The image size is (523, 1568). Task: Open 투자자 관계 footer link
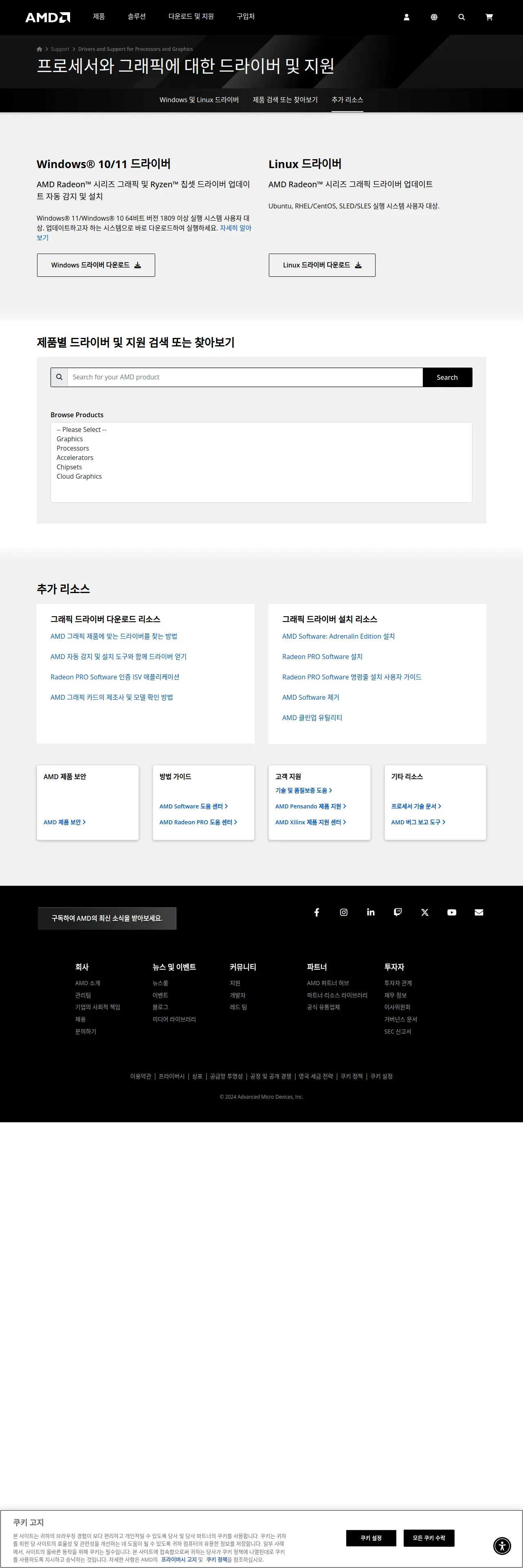pos(398,983)
